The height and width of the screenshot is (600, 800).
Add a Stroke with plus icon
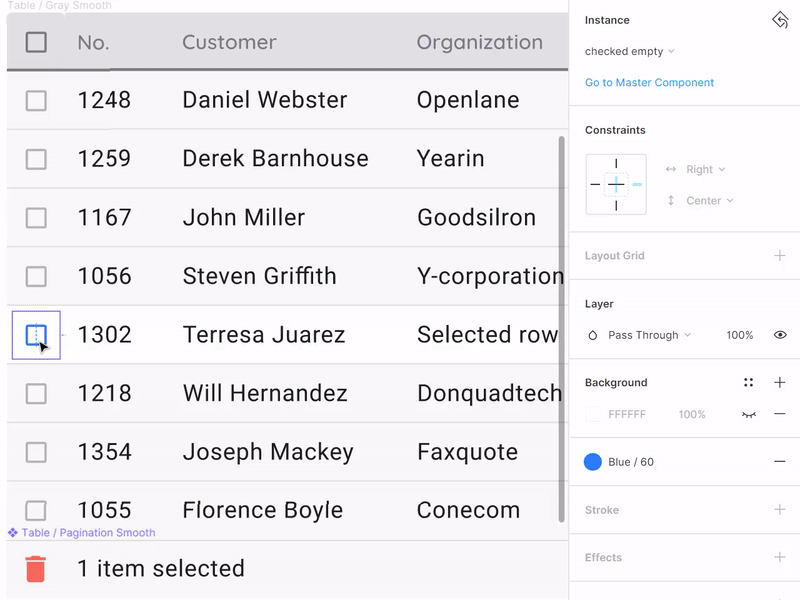780,510
